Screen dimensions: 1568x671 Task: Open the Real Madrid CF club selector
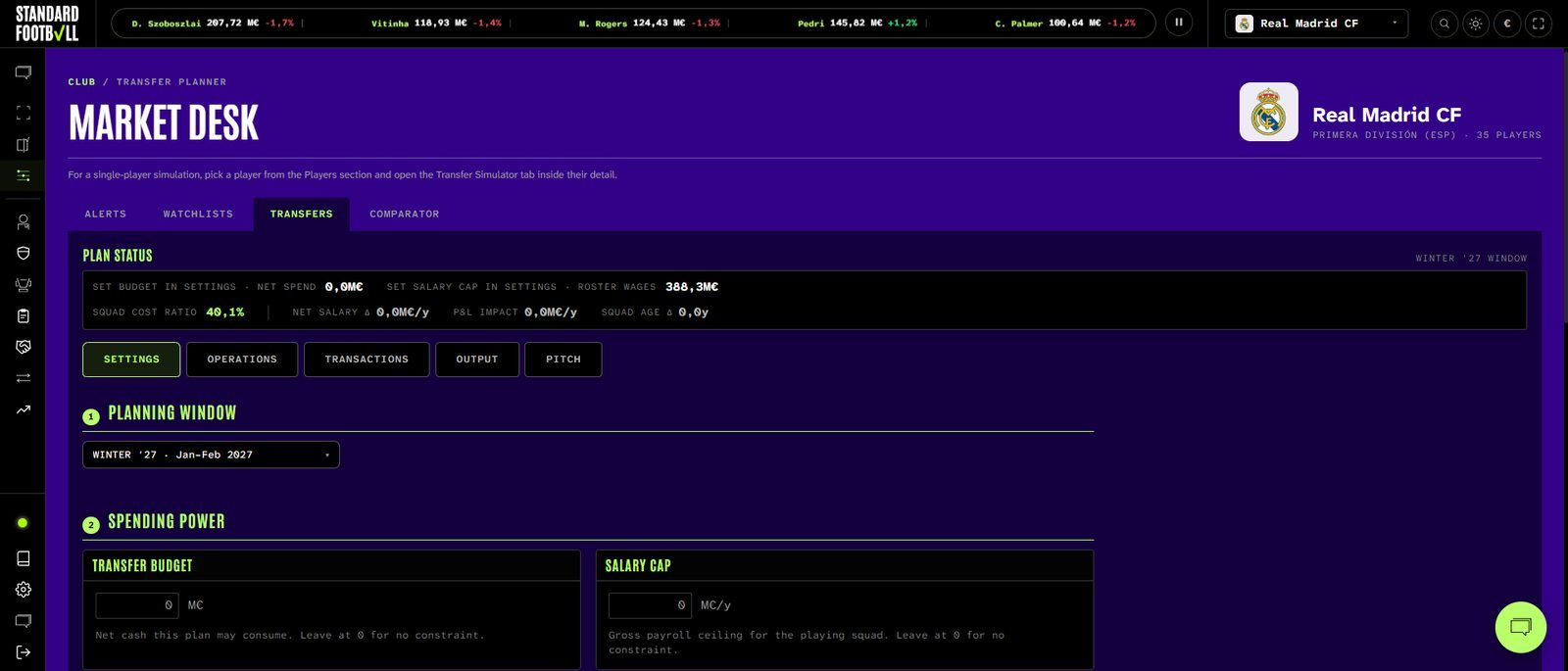1316,24
